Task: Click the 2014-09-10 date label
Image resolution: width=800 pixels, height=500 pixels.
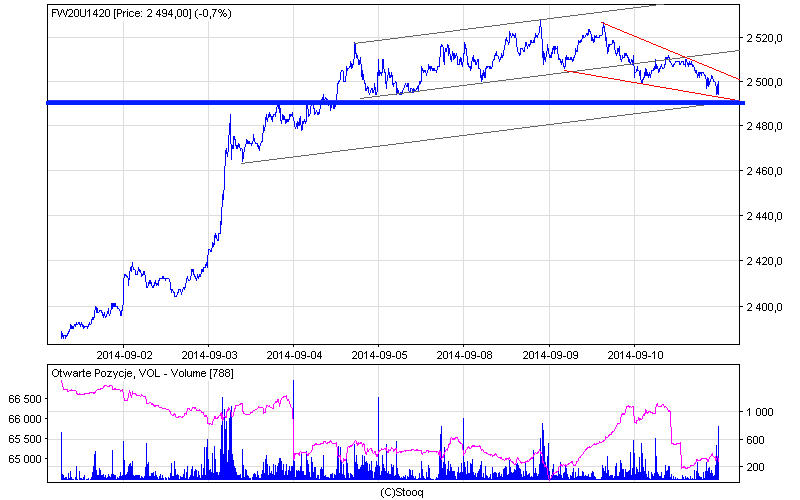Action: pyautogui.click(x=635, y=355)
